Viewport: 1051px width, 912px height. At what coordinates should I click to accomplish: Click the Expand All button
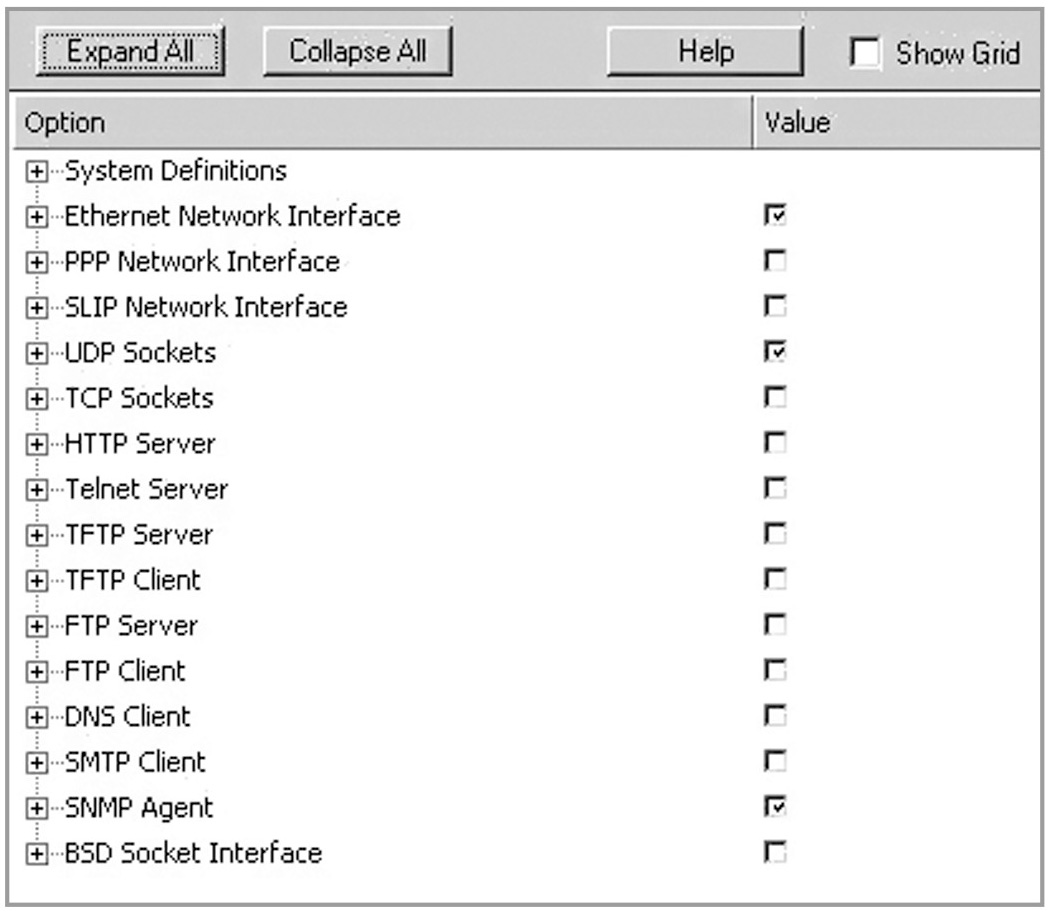tap(127, 51)
